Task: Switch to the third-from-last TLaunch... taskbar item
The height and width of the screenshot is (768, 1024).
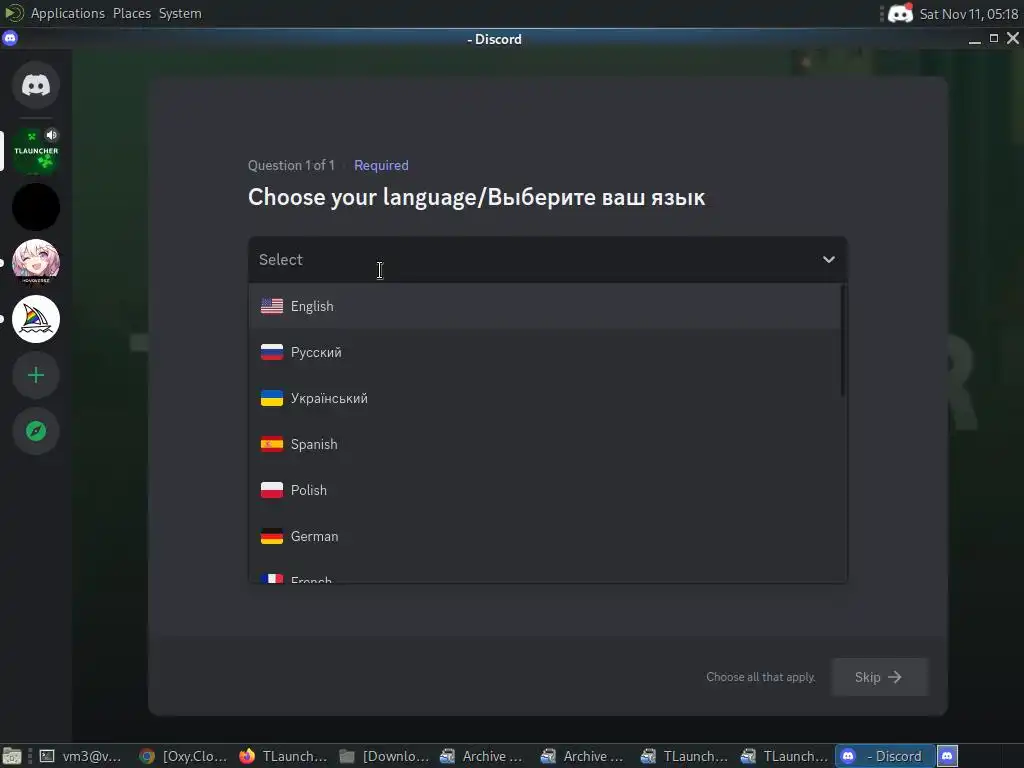Action: coord(684,756)
